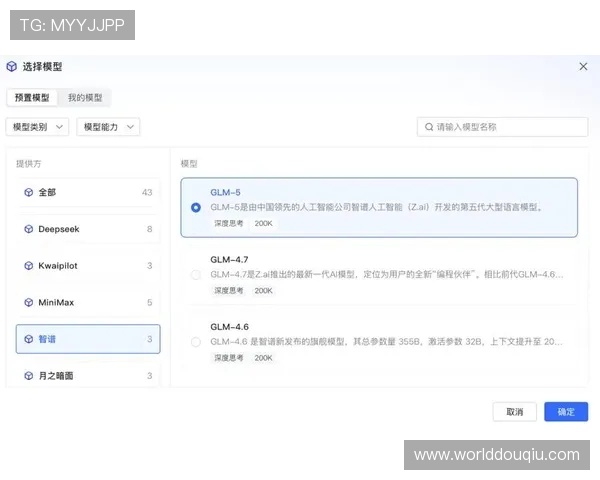Screen dimensions: 600x480
Task: Select the 智谱 provider
Action: [x=88, y=339]
